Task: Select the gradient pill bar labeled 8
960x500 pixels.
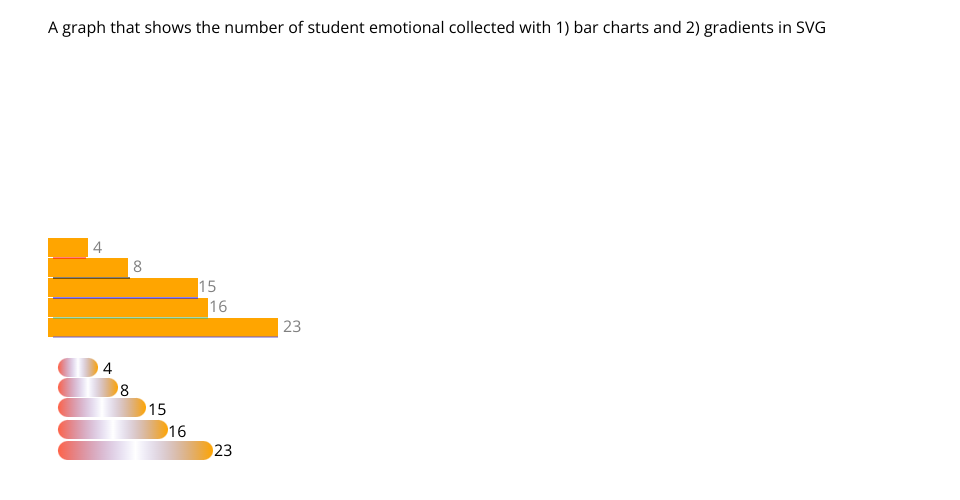Action: click(x=88, y=388)
